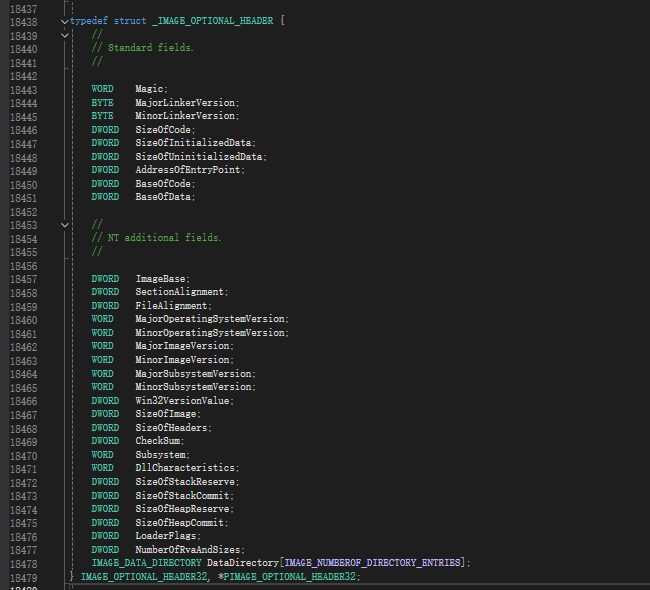Image resolution: width=650 pixels, height=590 pixels.
Task: Click BaseOfData field
Action: [x=163, y=197]
